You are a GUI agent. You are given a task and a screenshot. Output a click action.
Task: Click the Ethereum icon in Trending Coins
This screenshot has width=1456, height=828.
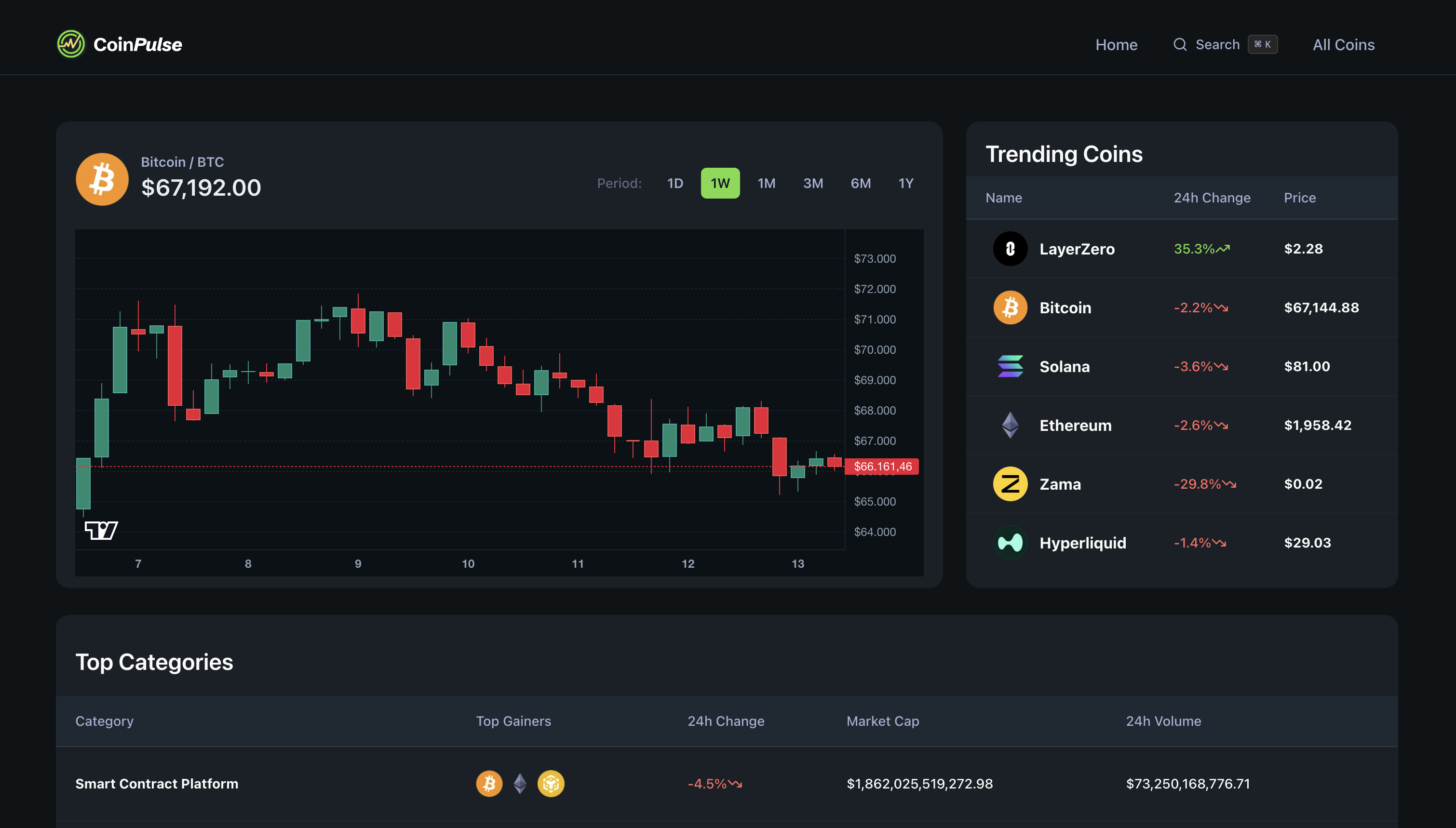1010,425
